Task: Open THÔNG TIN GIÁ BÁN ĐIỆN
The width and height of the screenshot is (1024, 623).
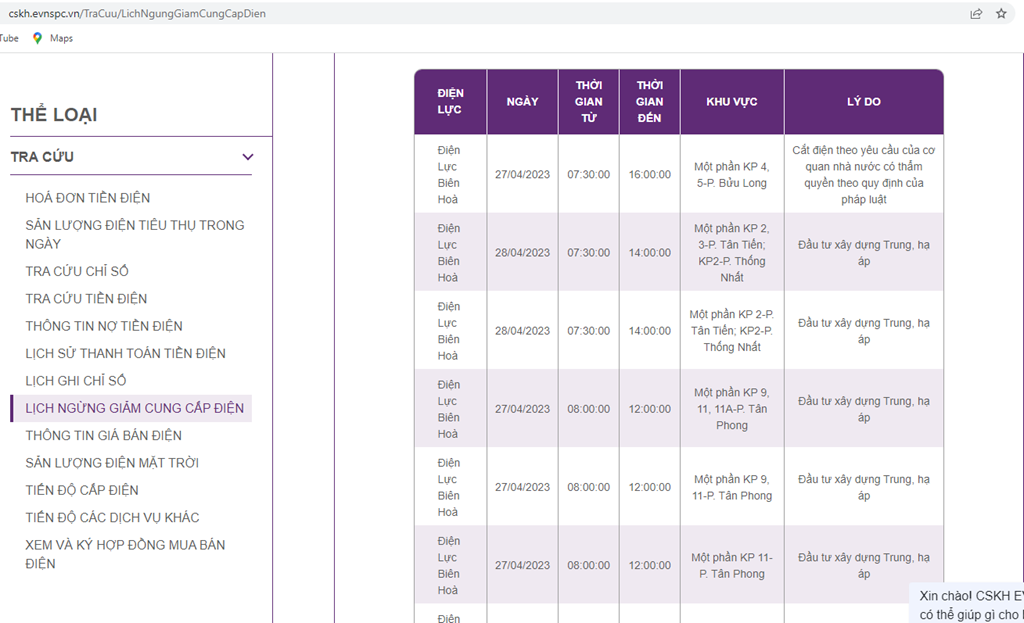Action: tap(104, 436)
